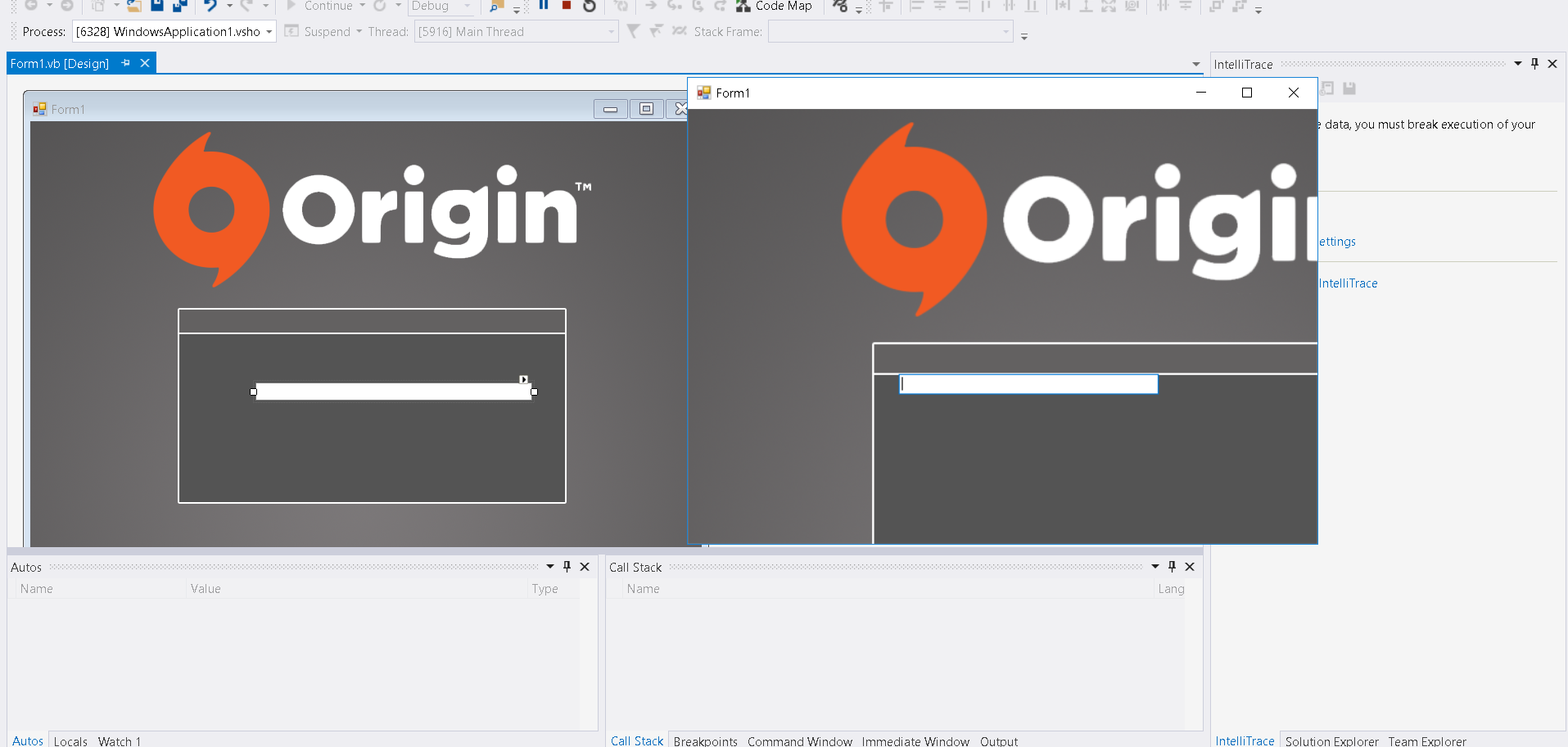The image size is (1568, 747).
Task: Select the textbox control in the designer
Action: tap(394, 392)
